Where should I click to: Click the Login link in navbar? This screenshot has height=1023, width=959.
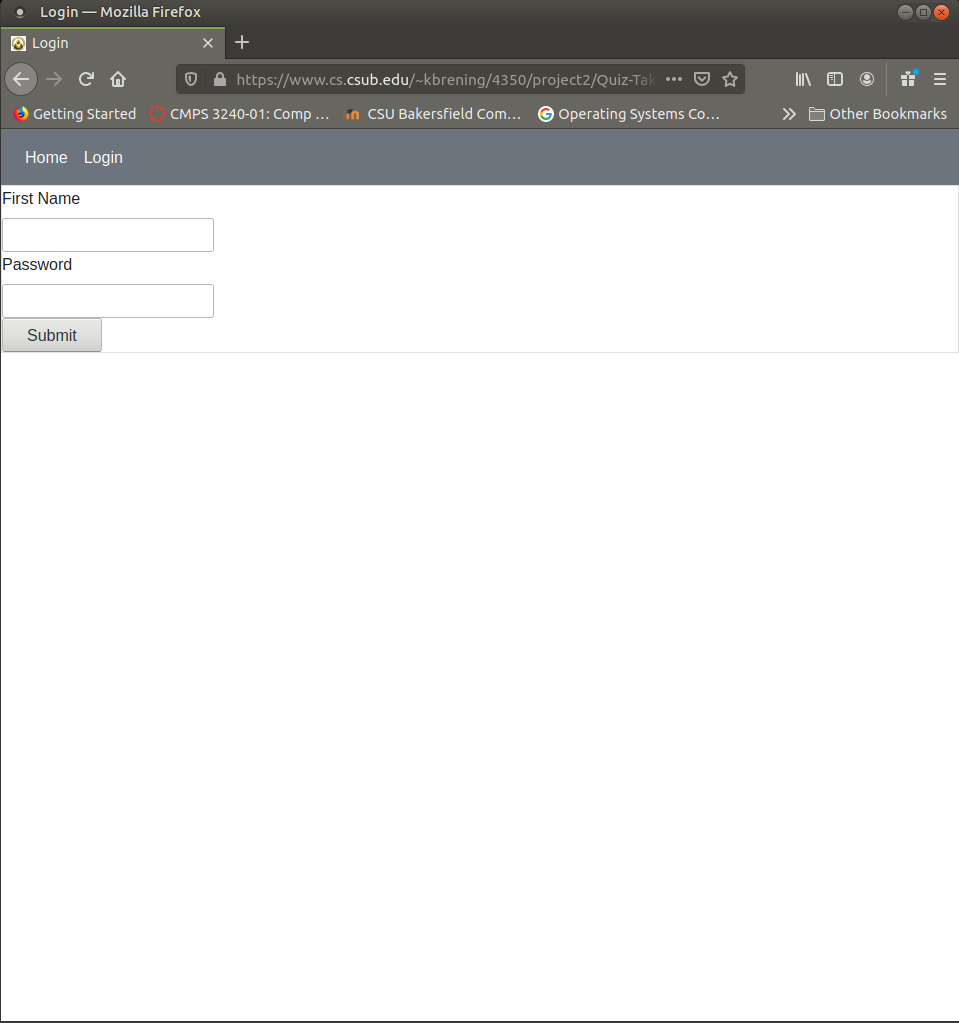coord(103,157)
